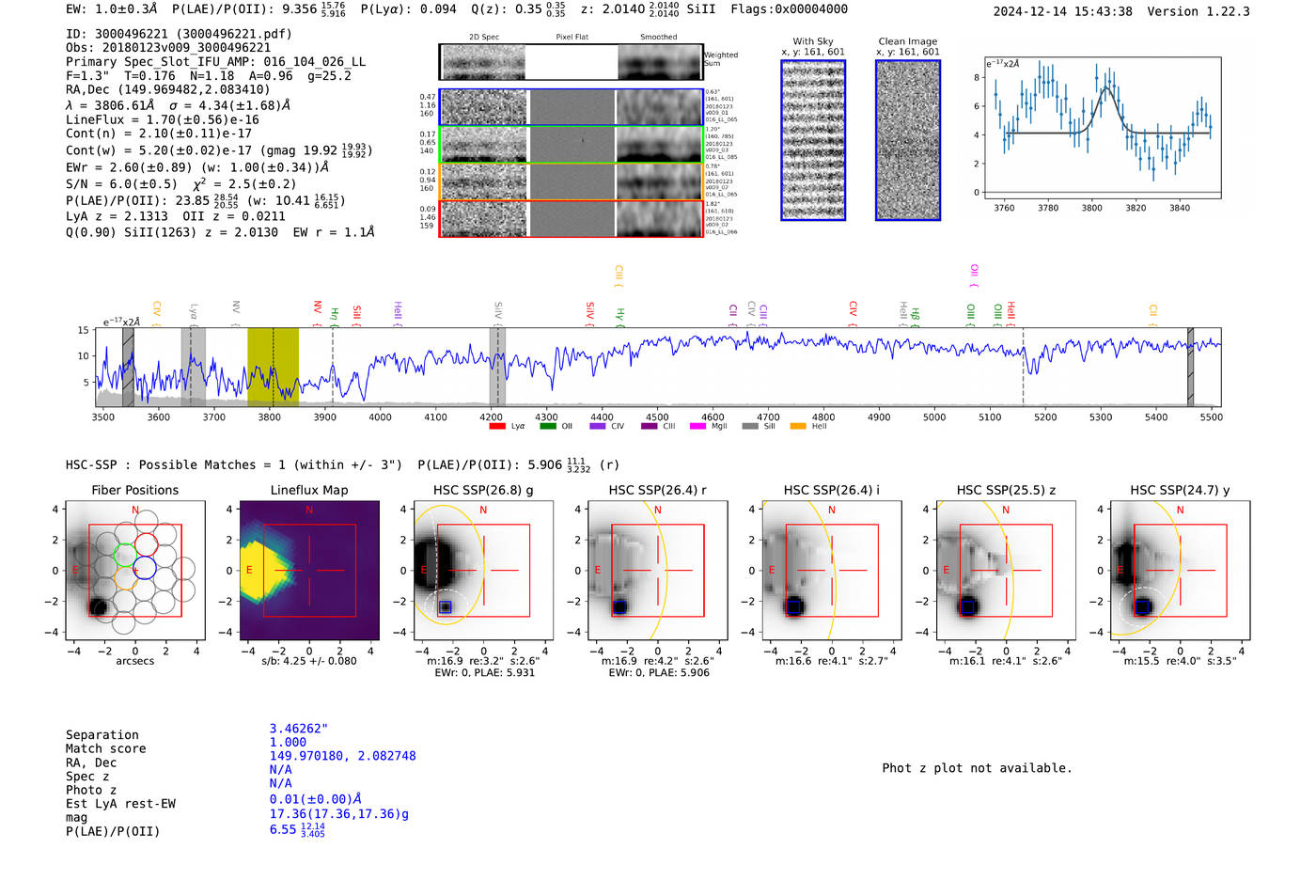1316x896 pixels.
Task: Click the Separation value 3.46262"
Action: pyautogui.click(x=299, y=729)
